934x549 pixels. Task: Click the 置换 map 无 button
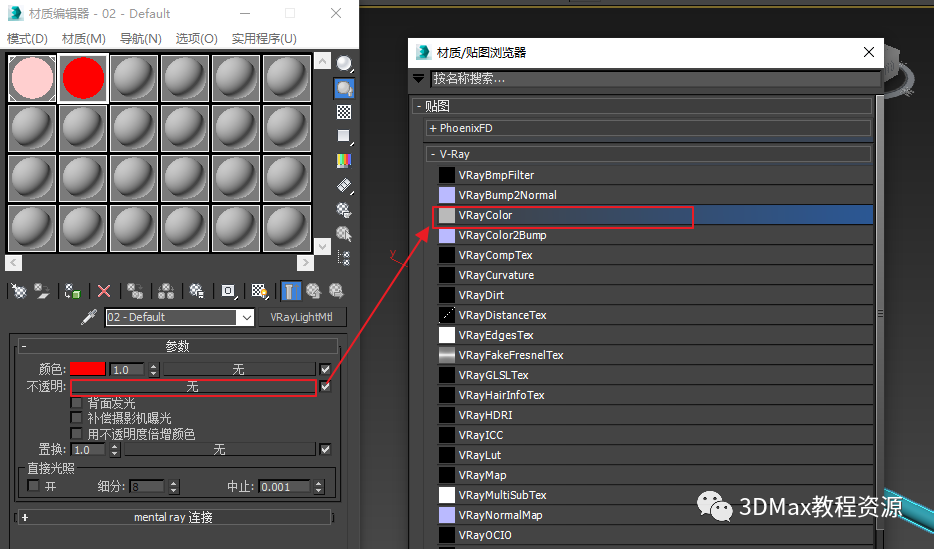coord(219,450)
